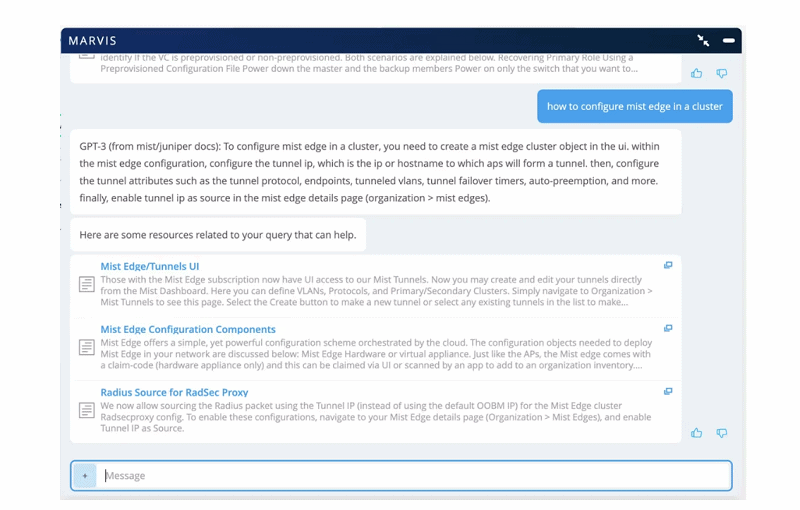Minimize the Marvis chat panel
The image size is (800, 510).
(x=729, y=40)
